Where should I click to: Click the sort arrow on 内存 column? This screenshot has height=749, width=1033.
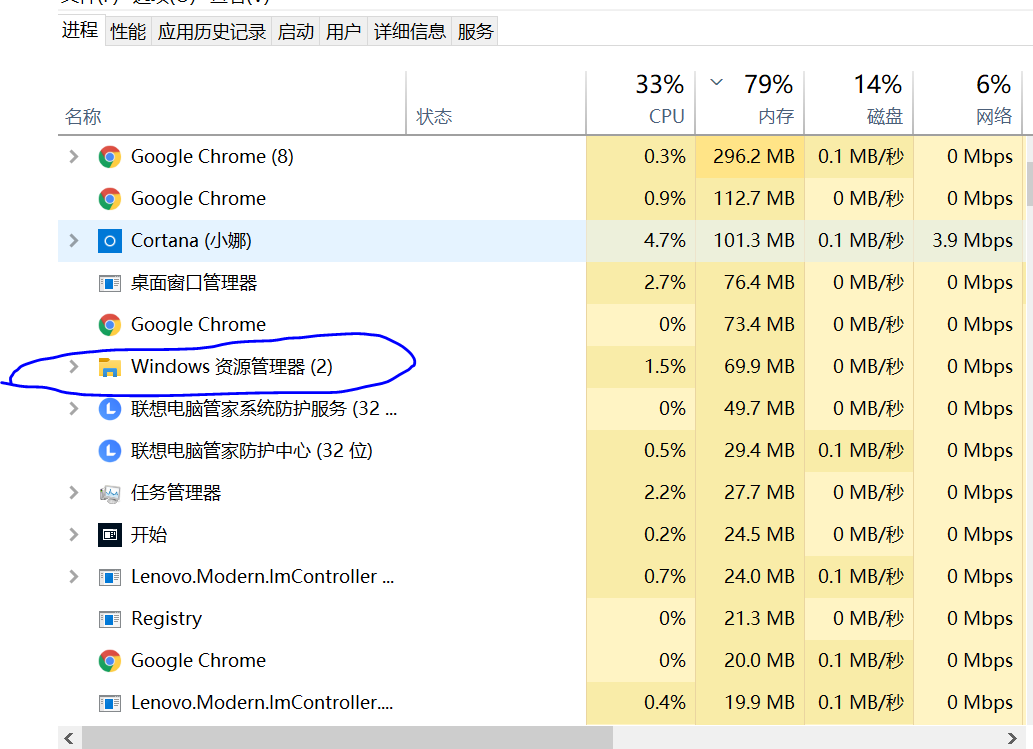[717, 82]
